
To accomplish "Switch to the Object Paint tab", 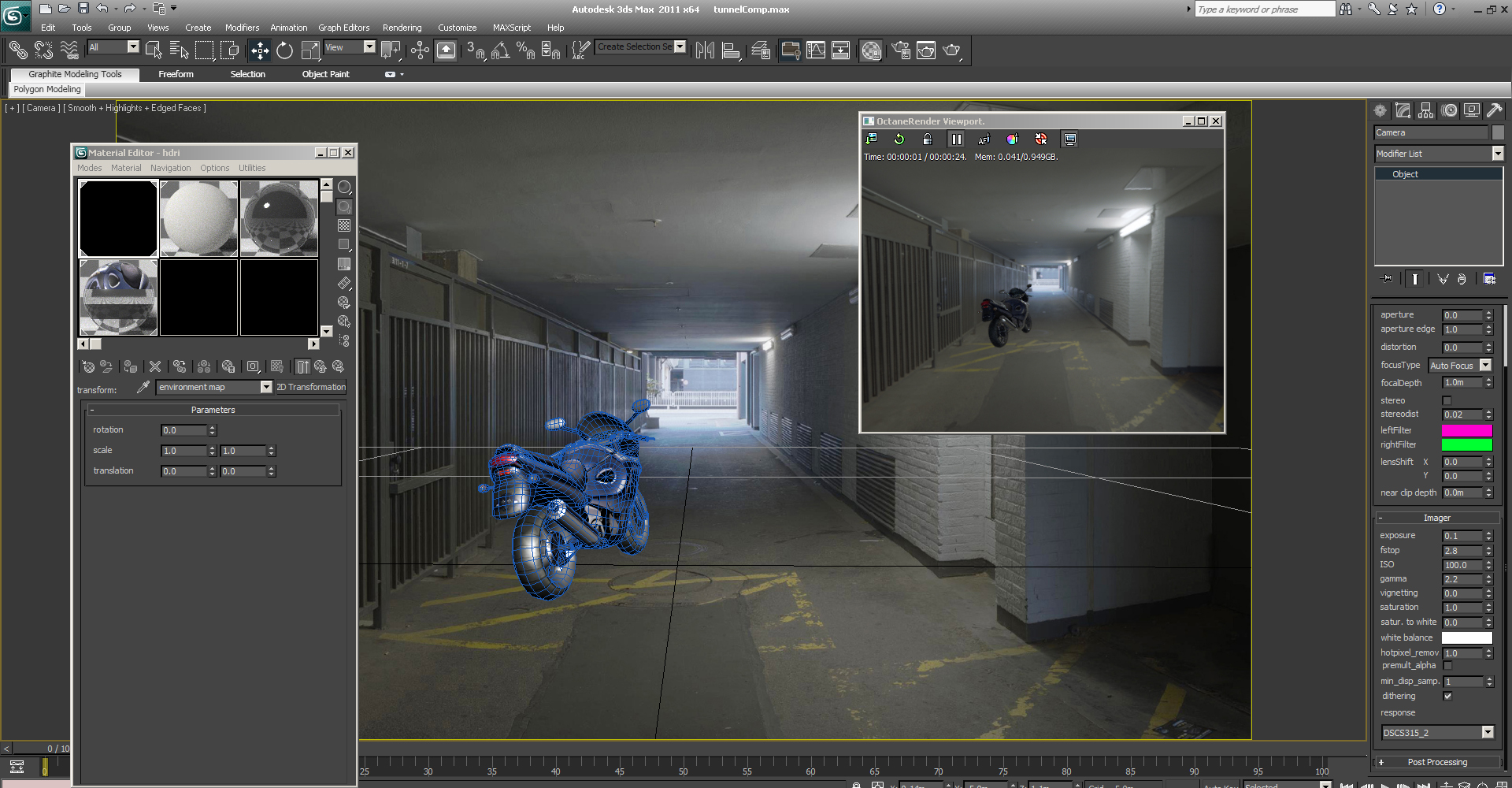I will click(x=325, y=74).
